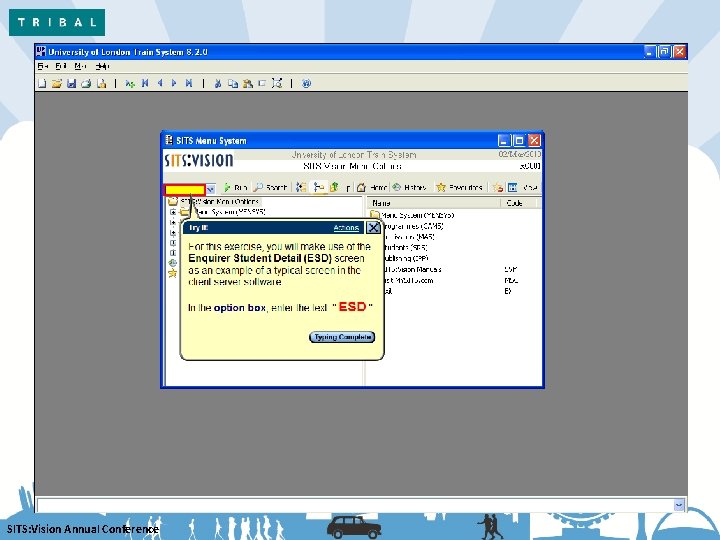Viewport: 720px width, 540px height.
Task: Click the yellow option box field
Action: pyautogui.click(x=185, y=189)
